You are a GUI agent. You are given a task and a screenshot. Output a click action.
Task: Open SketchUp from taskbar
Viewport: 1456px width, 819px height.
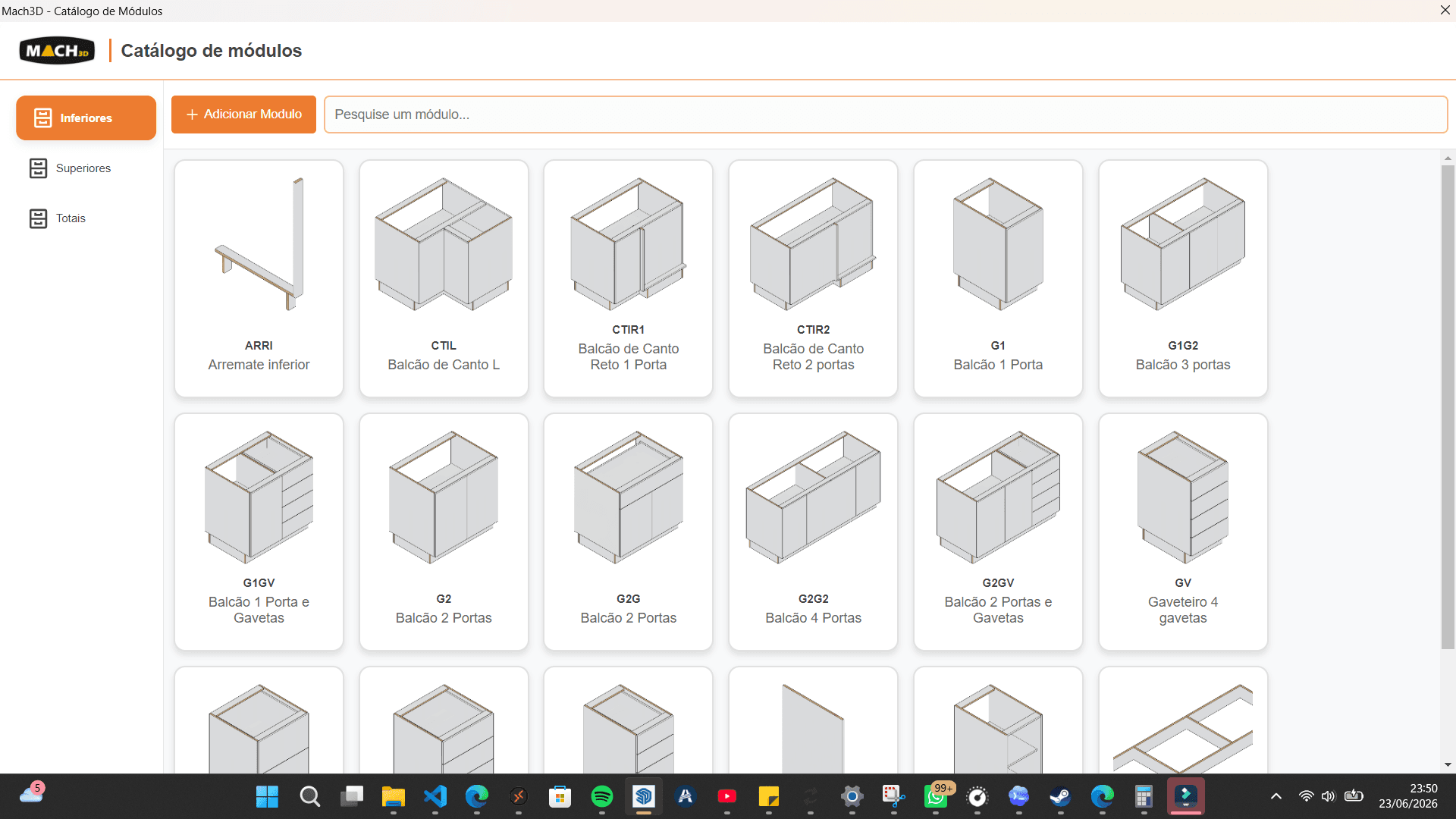pyautogui.click(x=644, y=796)
